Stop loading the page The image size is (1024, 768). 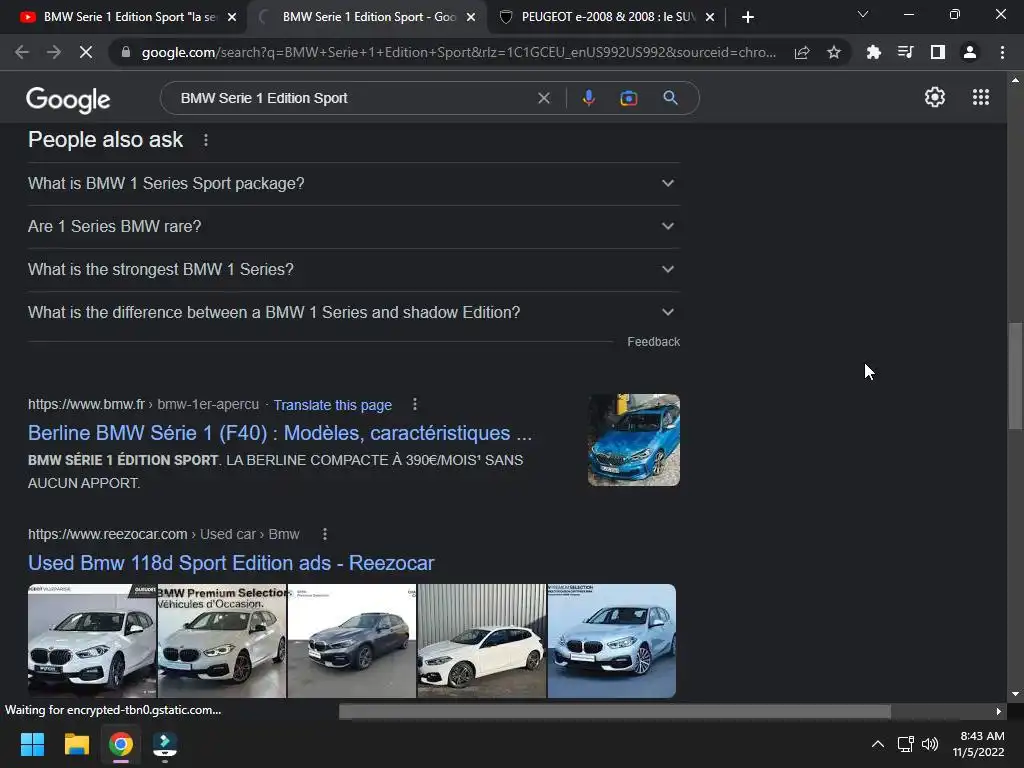pyautogui.click(x=86, y=52)
